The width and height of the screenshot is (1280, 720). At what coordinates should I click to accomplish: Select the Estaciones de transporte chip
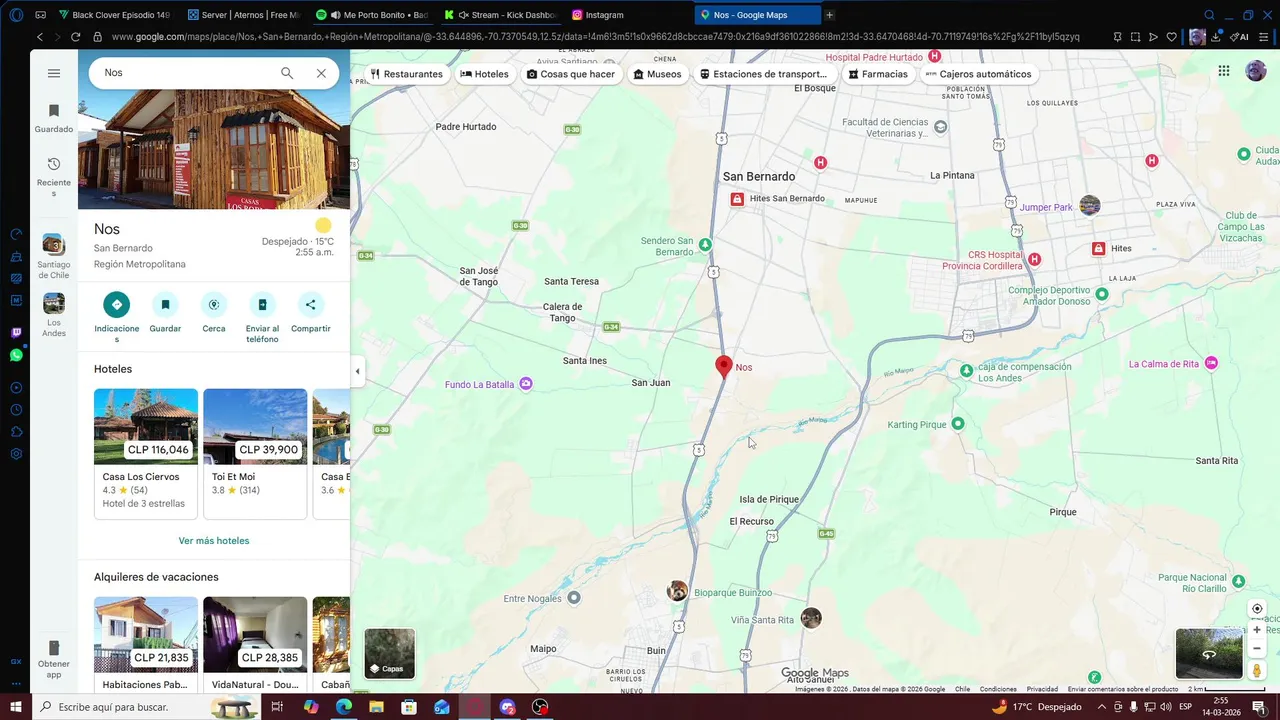click(764, 74)
